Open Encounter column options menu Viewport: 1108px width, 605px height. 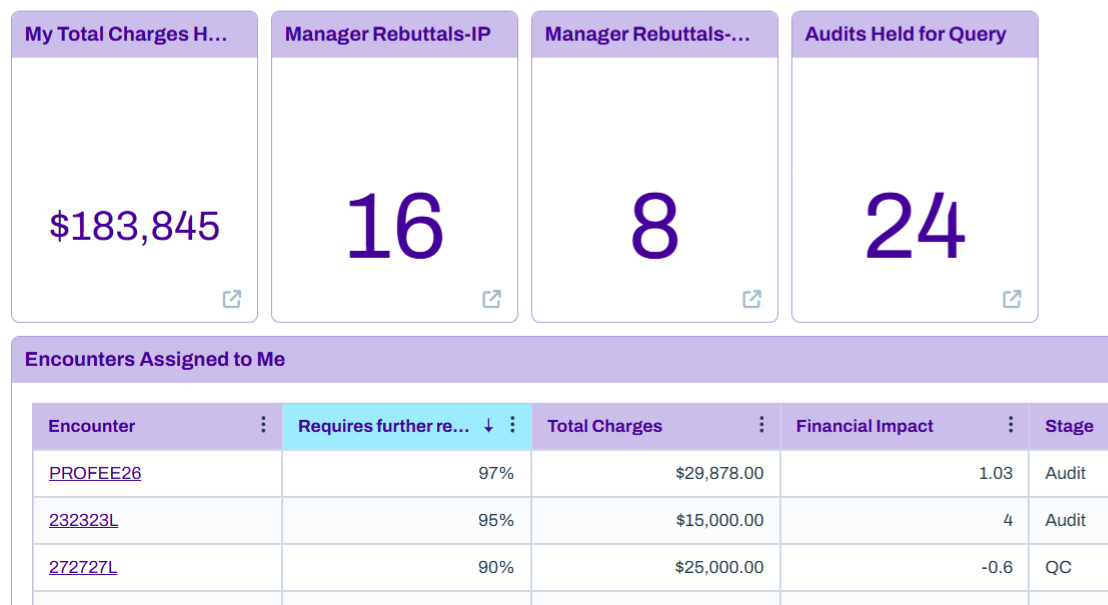pos(263,425)
